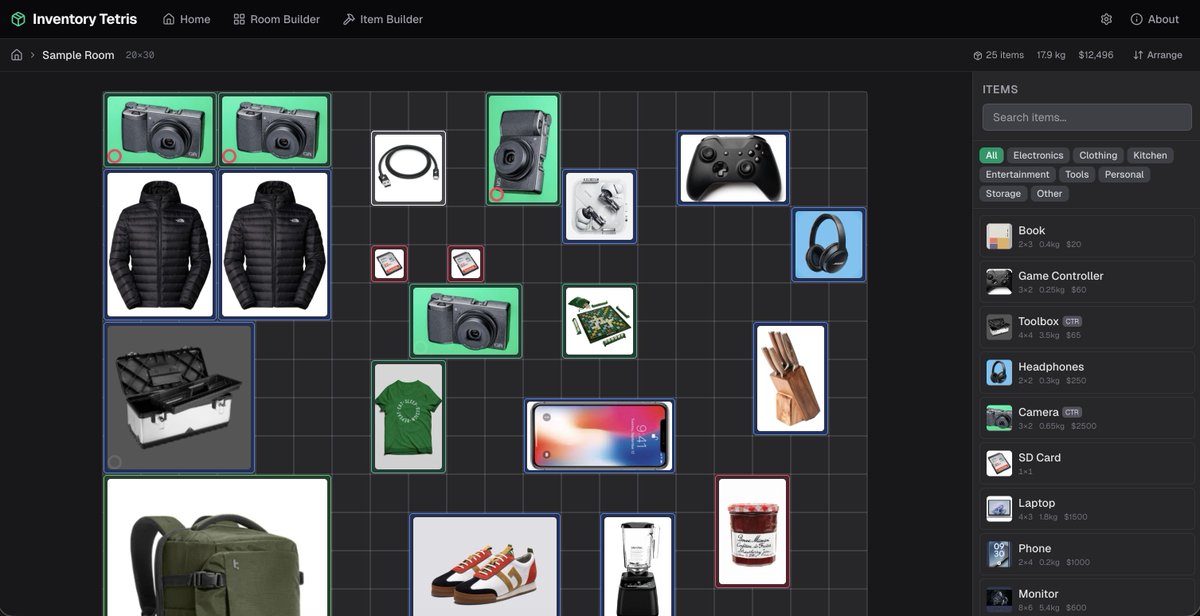The width and height of the screenshot is (1200, 616).
Task: Click the circle indicator on the toolbox
Action: click(x=115, y=462)
